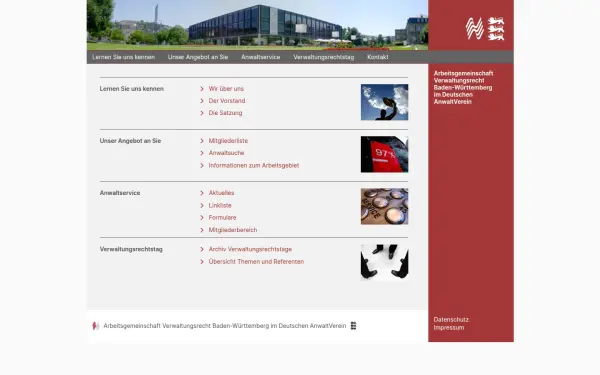This screenshot has height=375, width=600.
Task: Click the footer Arbeitsgemeinschaft Verwaltungsrecht text
Action: tap(225, 326)
